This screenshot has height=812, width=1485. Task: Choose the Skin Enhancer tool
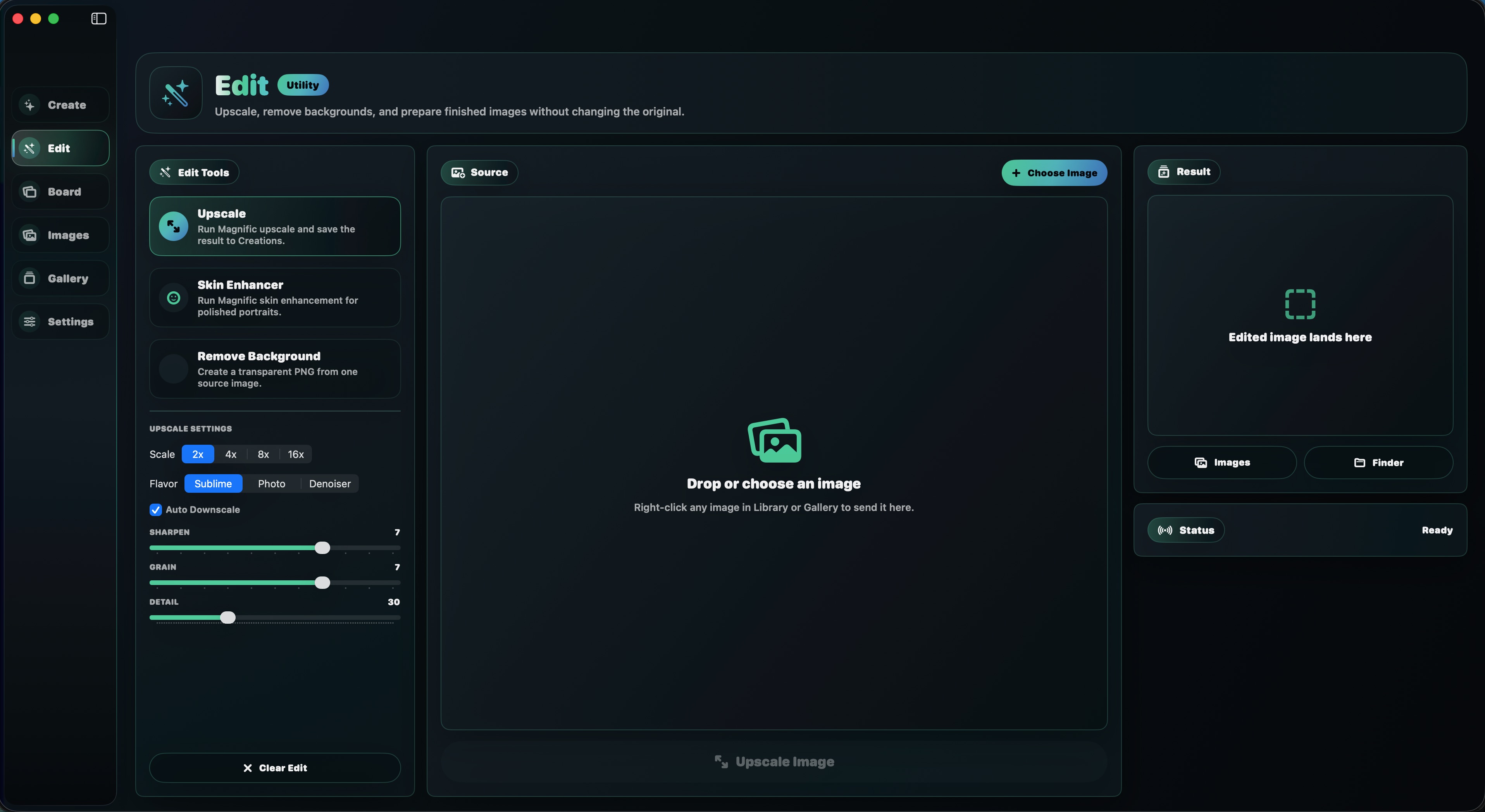point(275,298)
